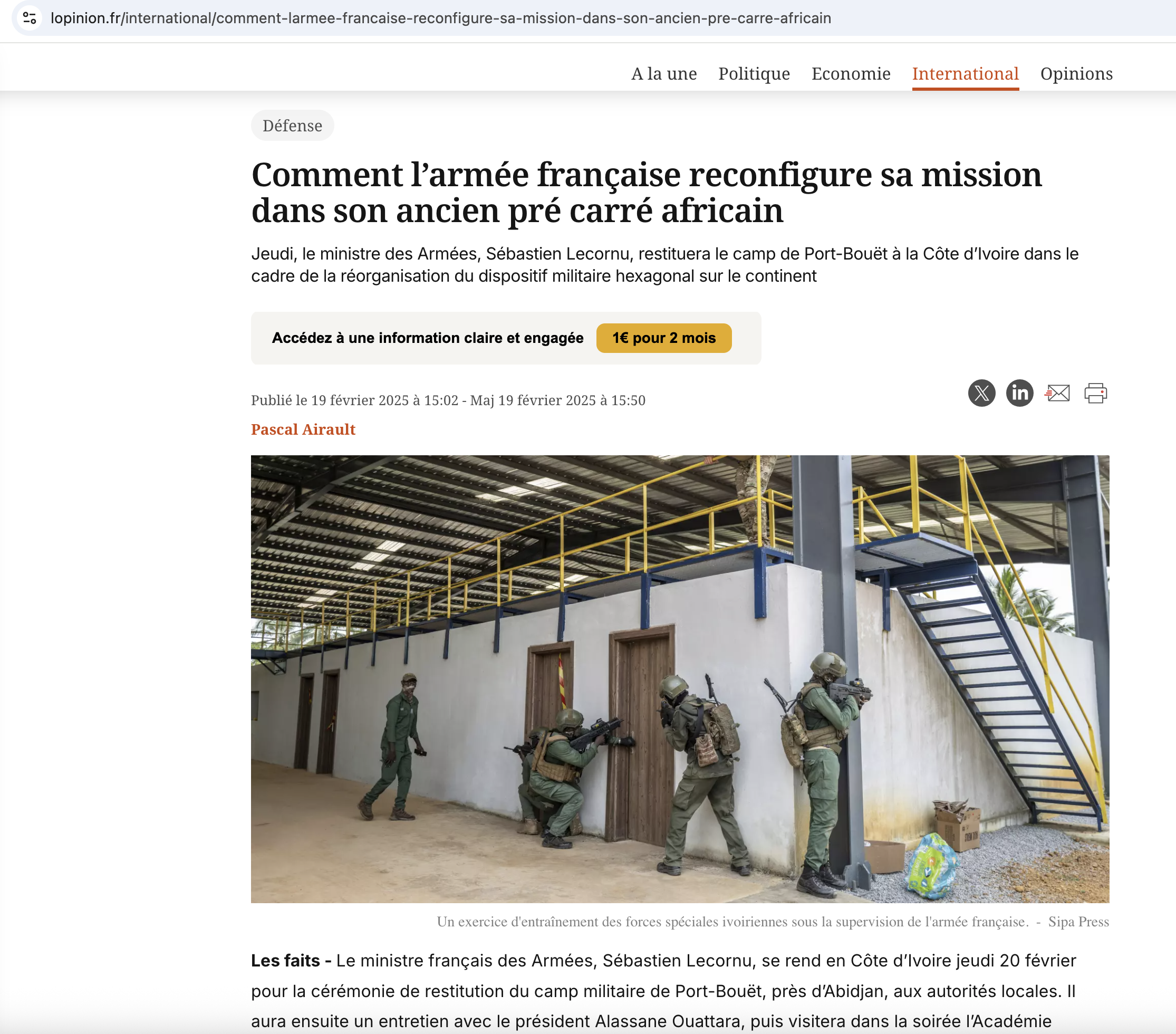Screen dimensions: 1176x1034
Task: Open the Opinions section
Action: (x=1076, y=74)
